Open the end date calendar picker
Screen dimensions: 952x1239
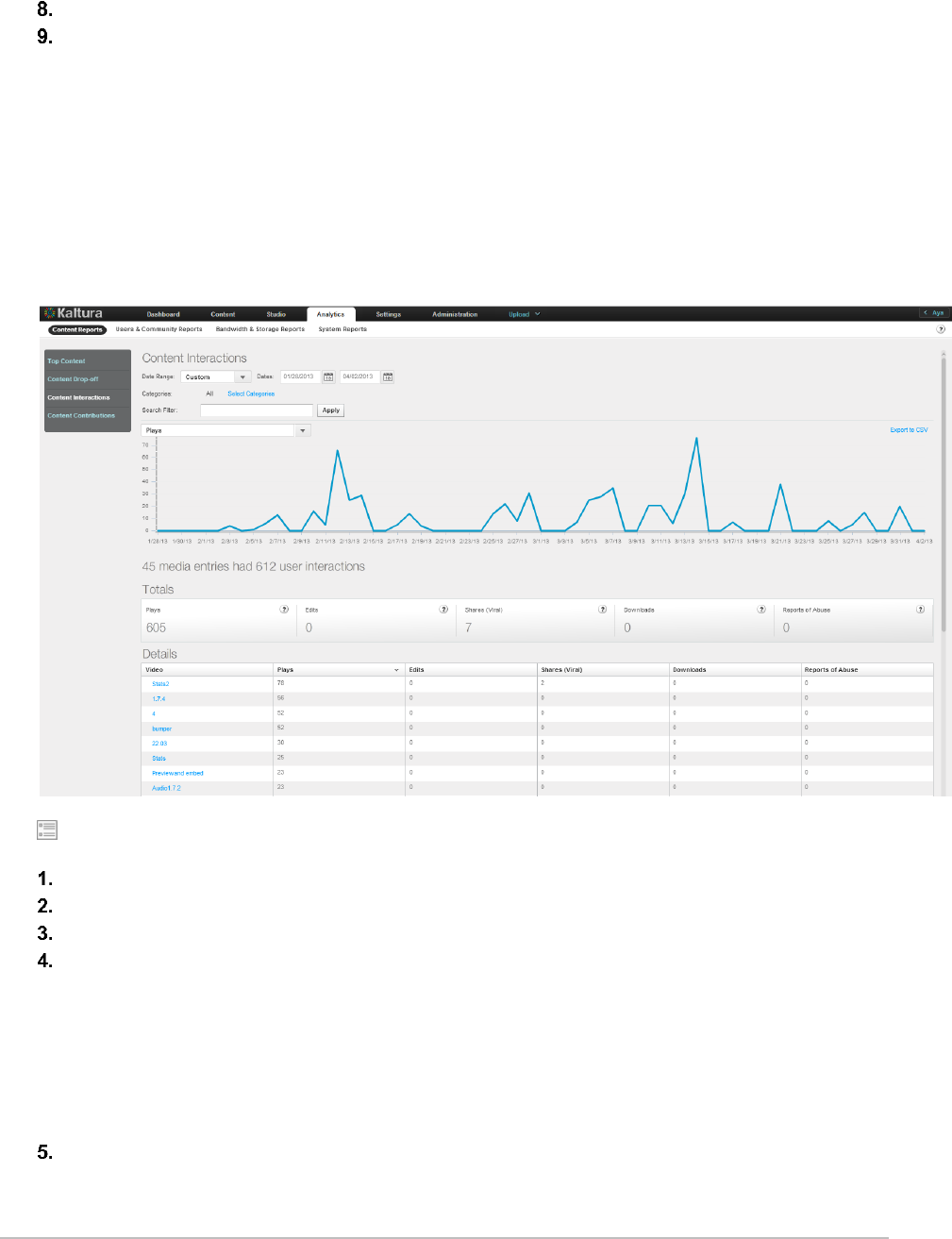click(x=388, y=377)
